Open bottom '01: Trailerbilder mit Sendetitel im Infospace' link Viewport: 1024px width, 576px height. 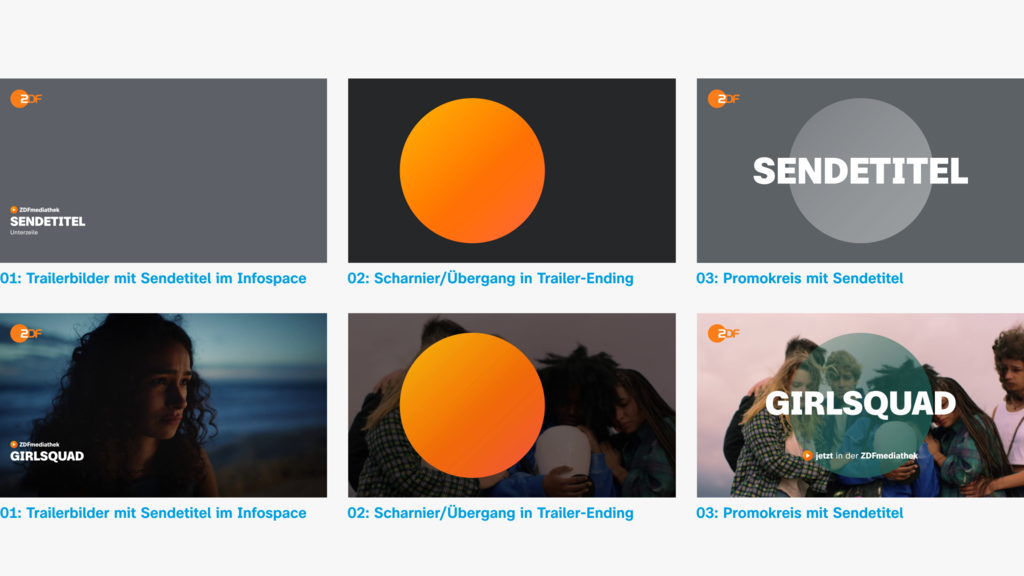pos(153,513)
